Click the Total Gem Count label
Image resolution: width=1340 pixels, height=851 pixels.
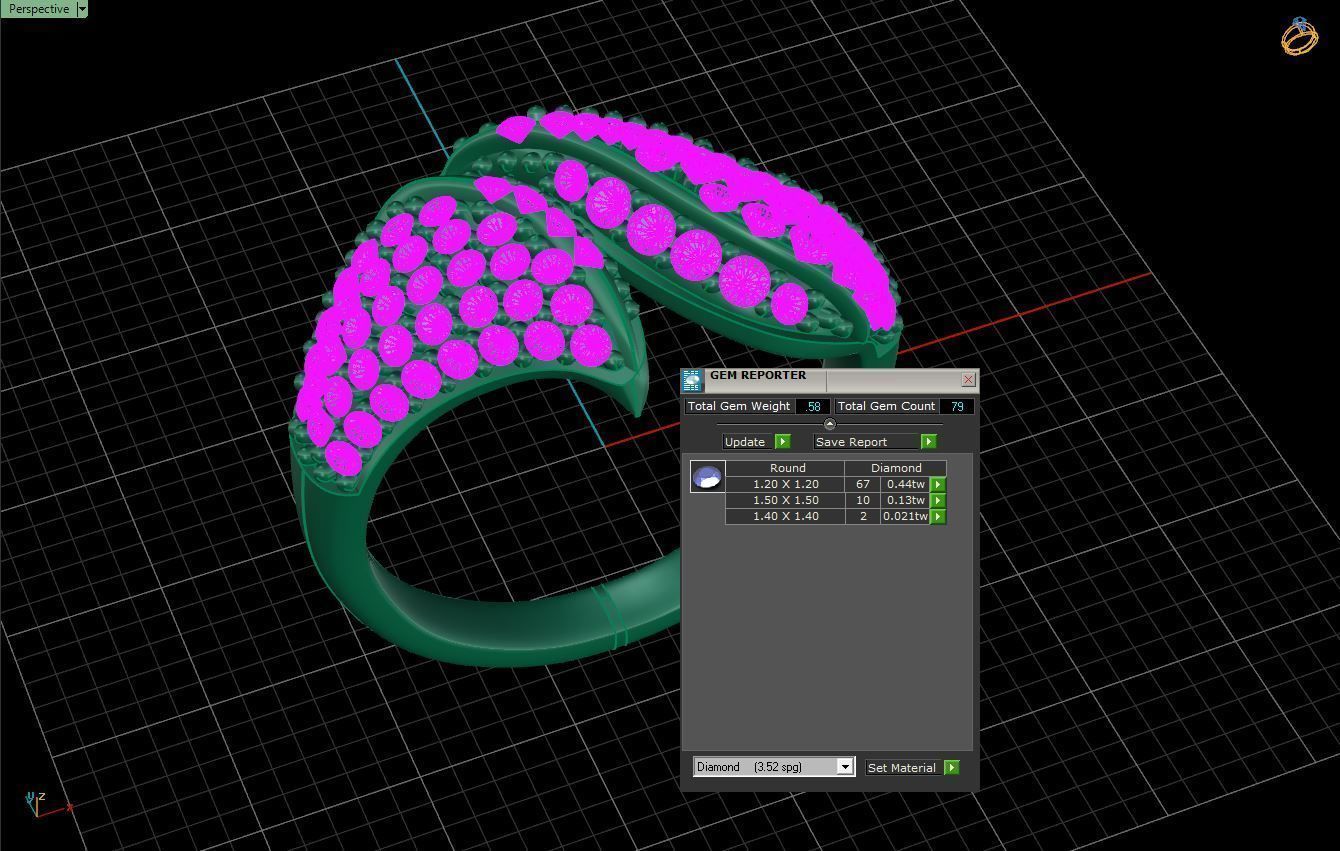886,406
